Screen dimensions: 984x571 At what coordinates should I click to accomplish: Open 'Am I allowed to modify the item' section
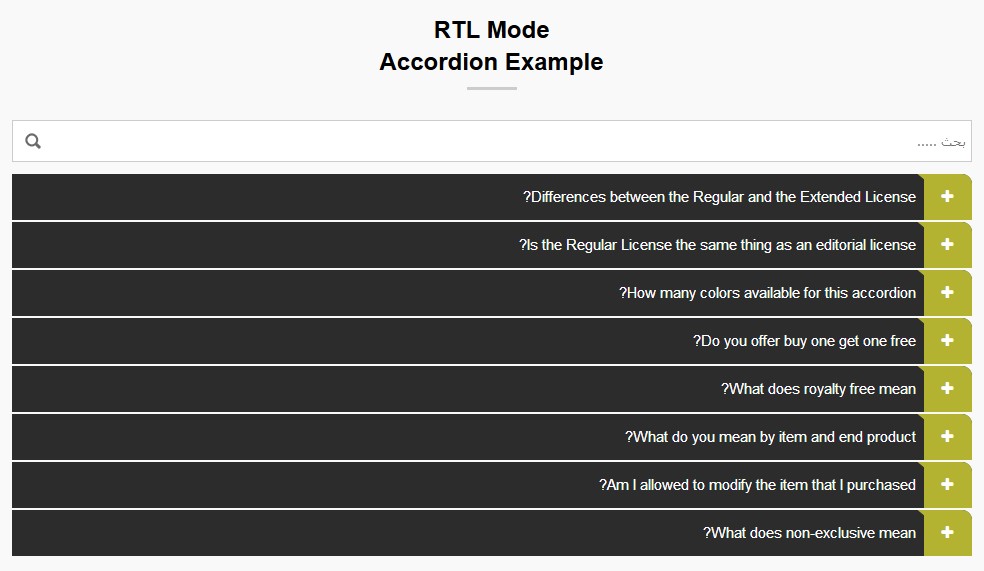click(757, 485)
